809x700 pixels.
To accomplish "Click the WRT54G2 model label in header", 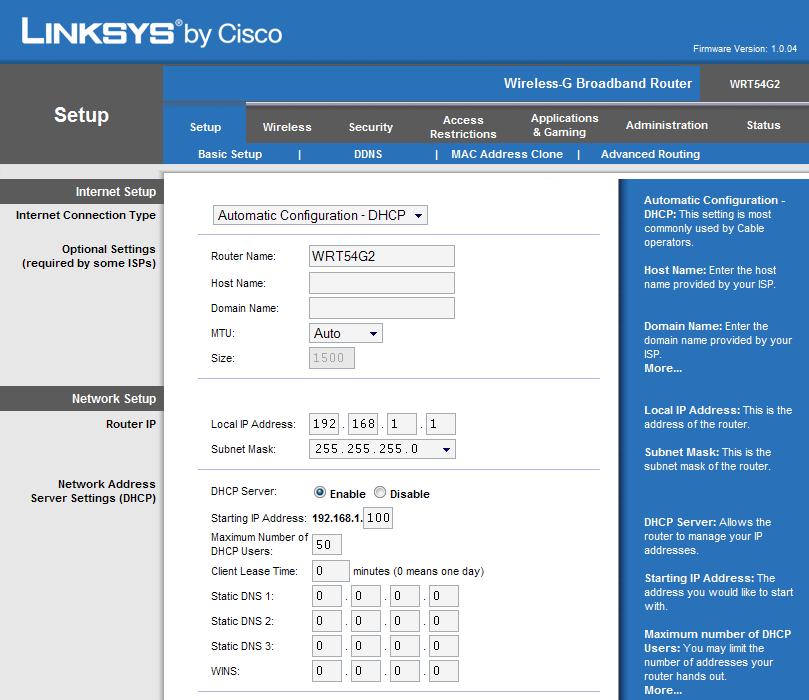I will (754, 84).
